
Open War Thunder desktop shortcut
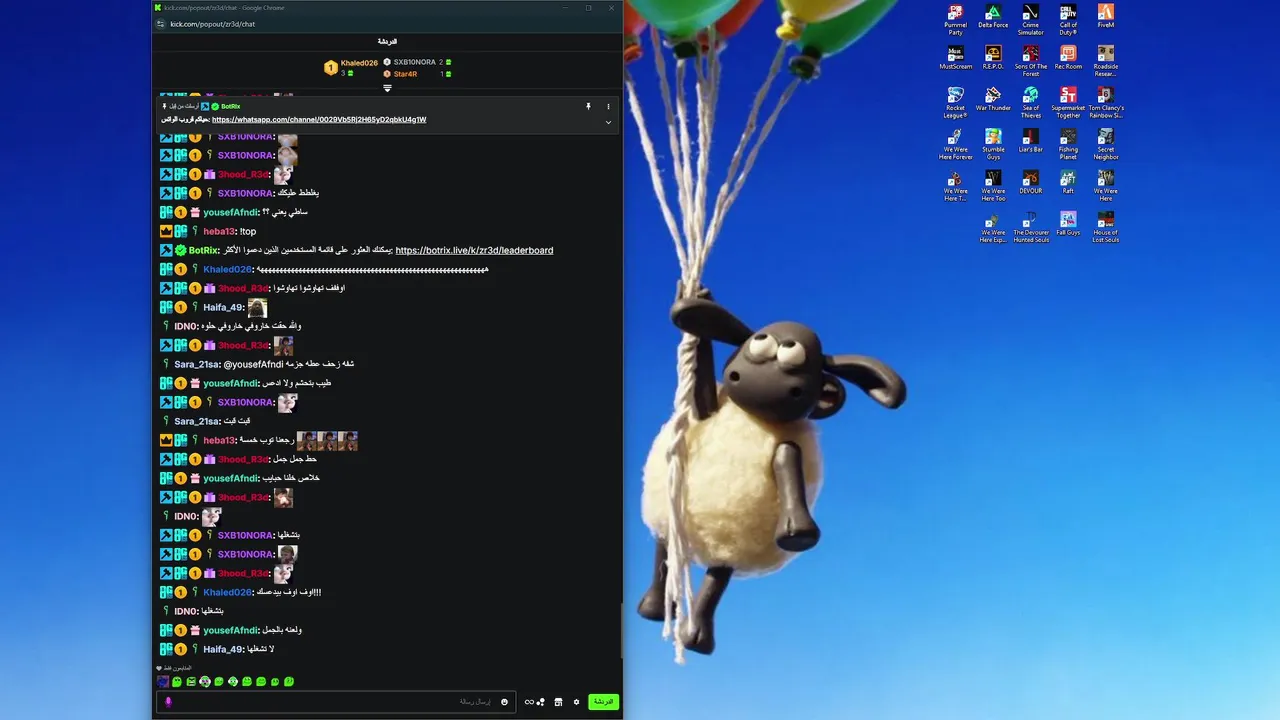pos(993,100)
